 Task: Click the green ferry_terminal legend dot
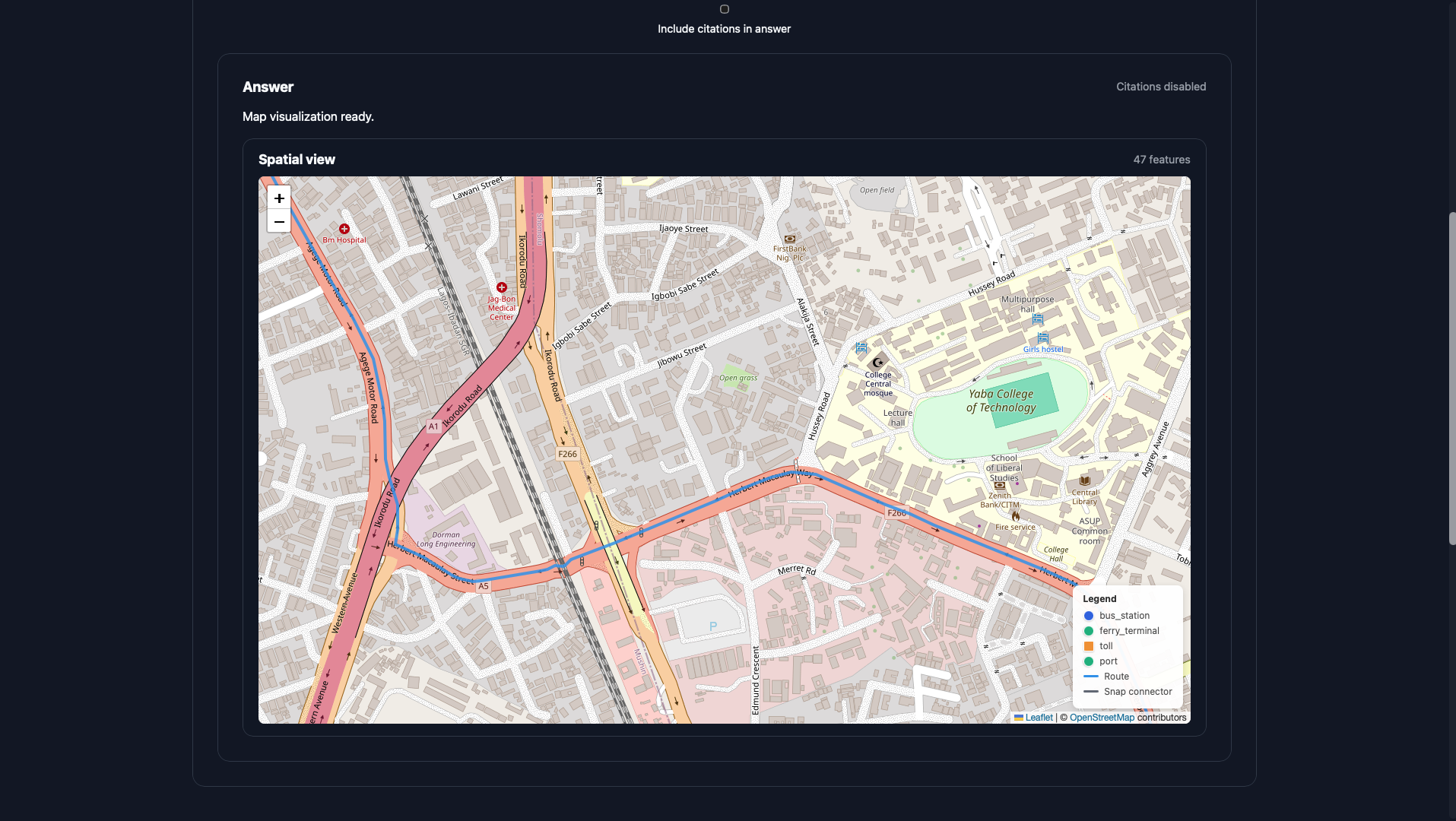(x=1087, y=631)
